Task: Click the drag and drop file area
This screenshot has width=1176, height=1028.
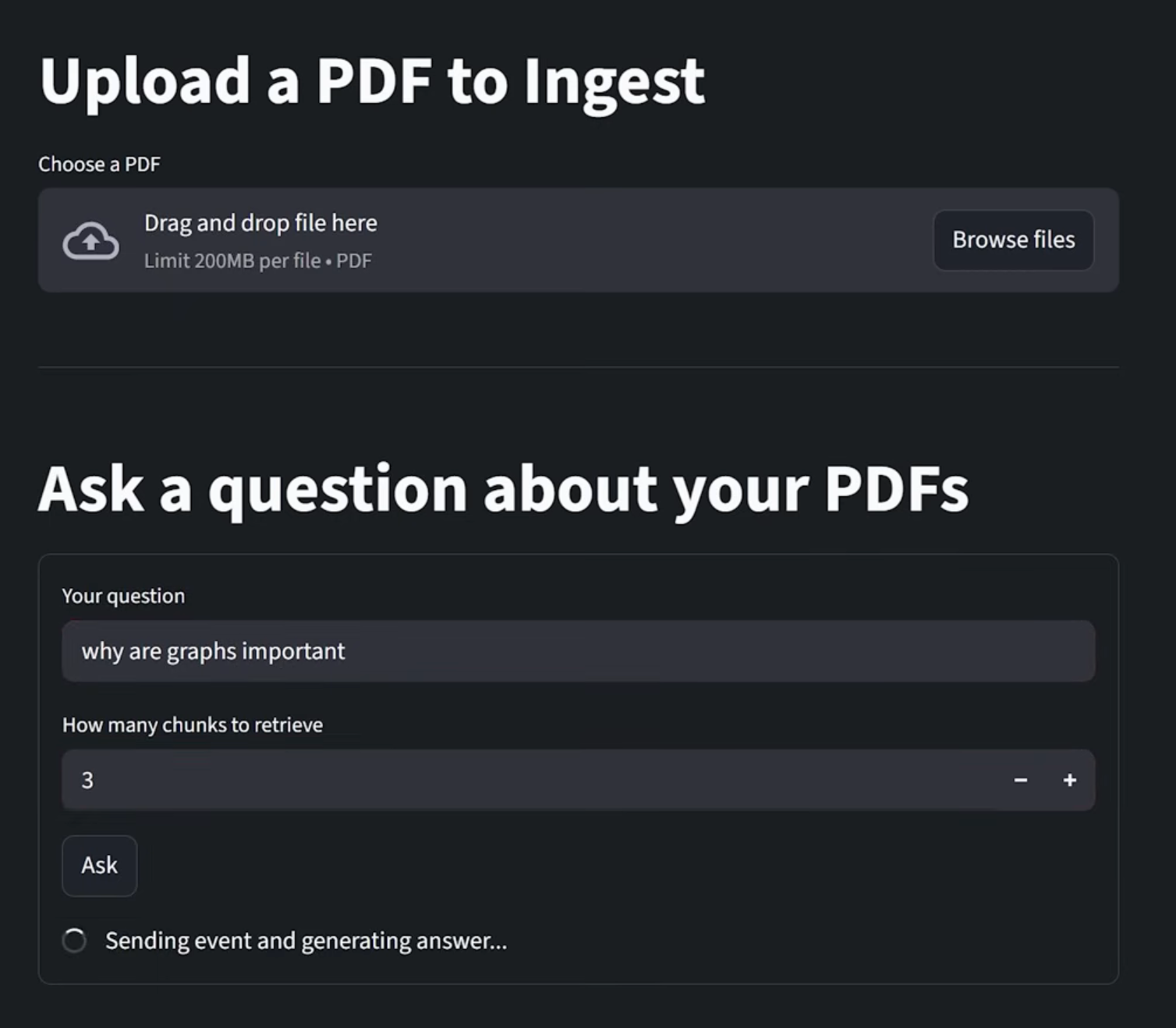Action: point(579,240)
